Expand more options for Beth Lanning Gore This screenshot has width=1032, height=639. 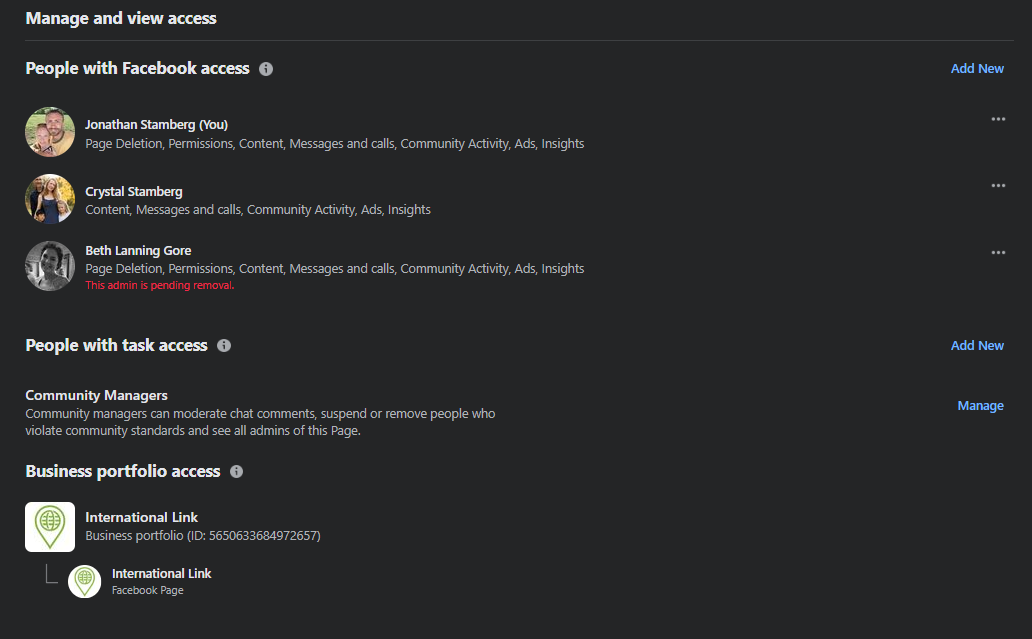coord(998,253)
